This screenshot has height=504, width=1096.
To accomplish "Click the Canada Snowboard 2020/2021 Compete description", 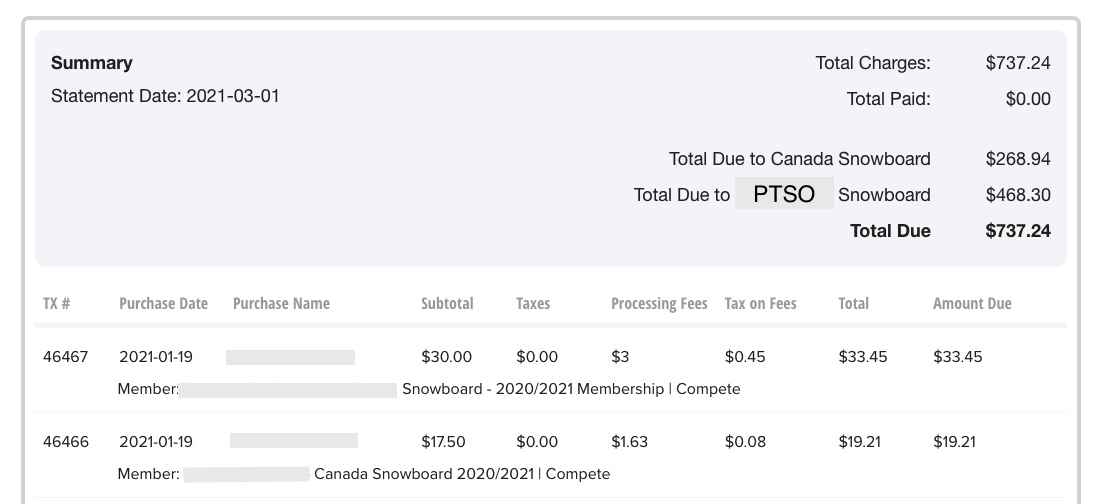I will [x=461, y=473].
